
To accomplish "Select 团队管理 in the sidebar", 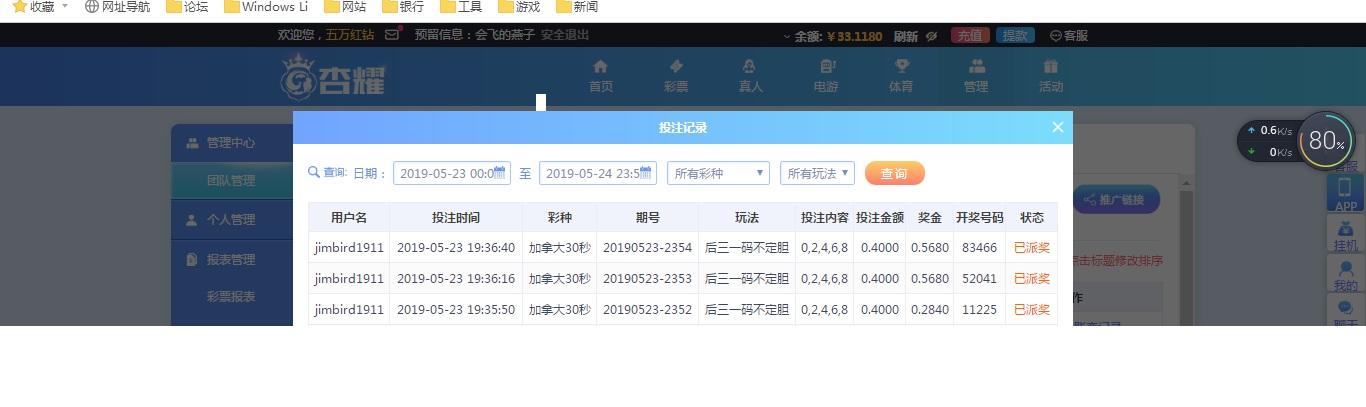I will click(x=231, y=181).
